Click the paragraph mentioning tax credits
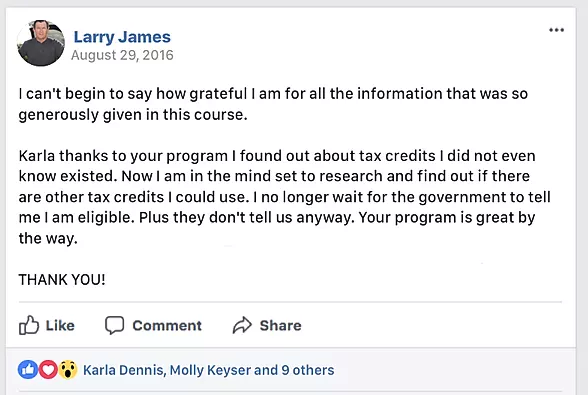Viewport: 588px width, 395px height. [284, 197]
